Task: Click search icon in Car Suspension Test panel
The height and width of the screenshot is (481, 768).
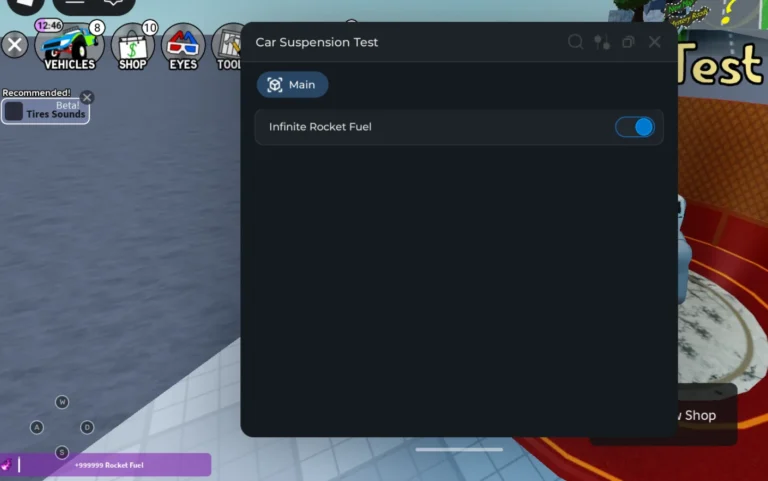Action: [x=576, y=42]
